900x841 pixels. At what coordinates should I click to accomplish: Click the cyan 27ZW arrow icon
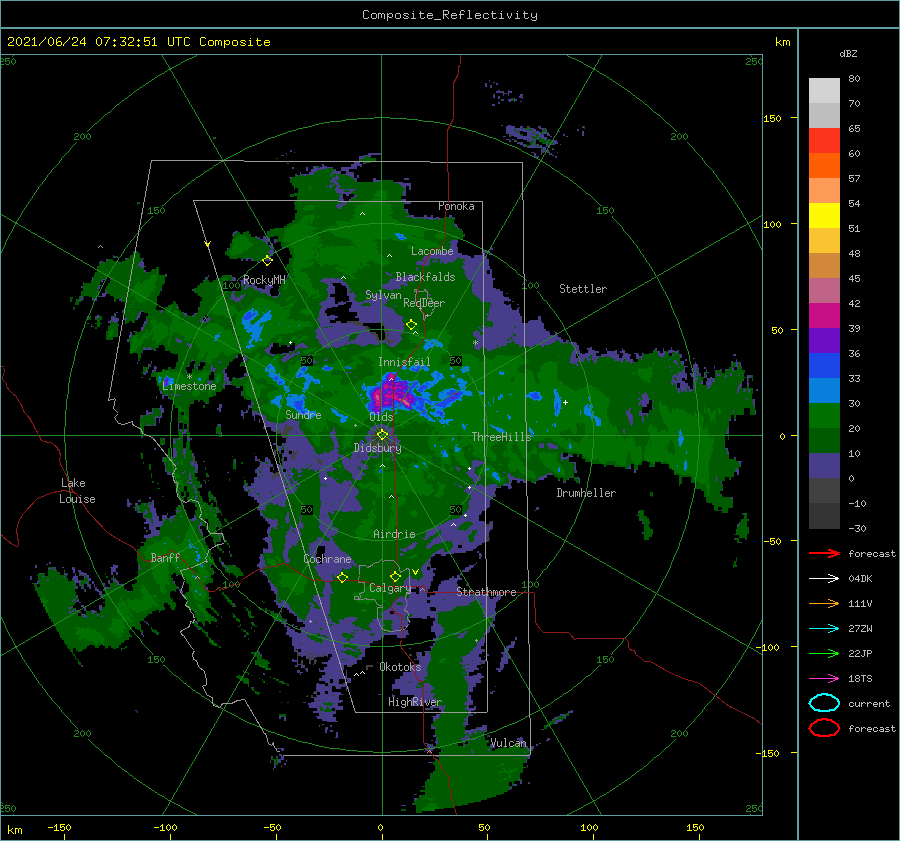tap(824, 629)
